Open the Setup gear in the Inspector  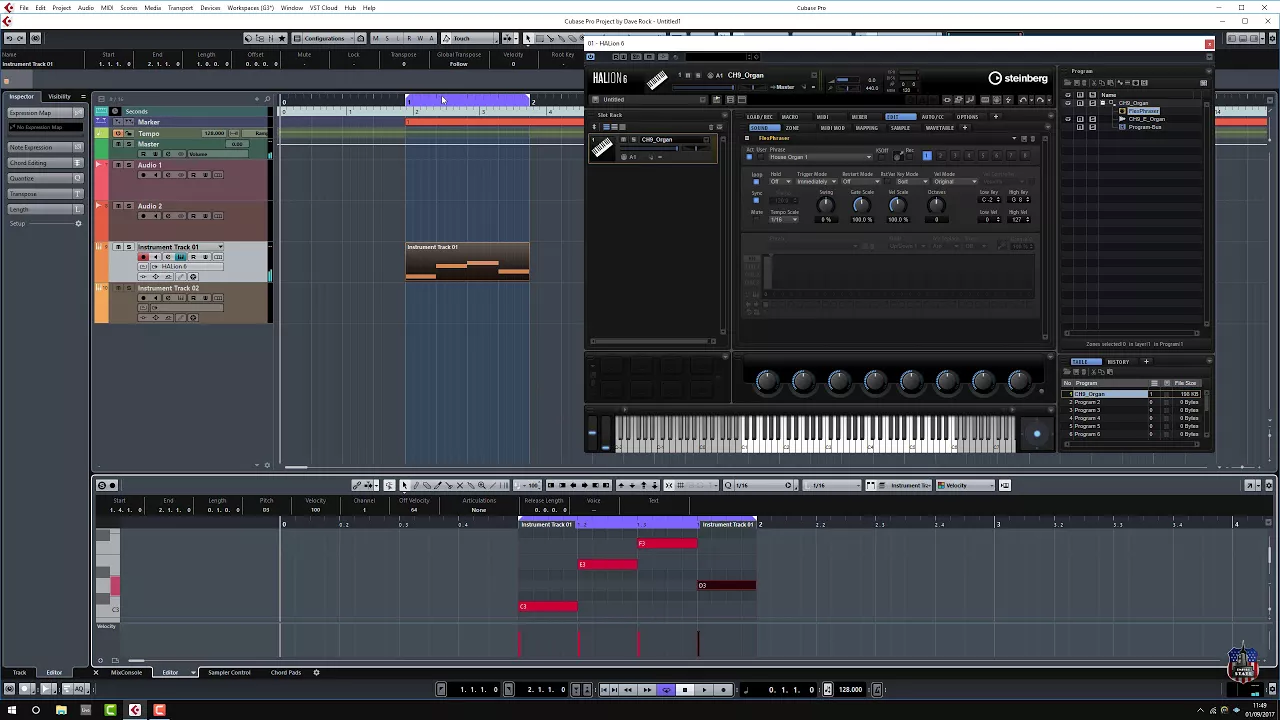(78, 223)
